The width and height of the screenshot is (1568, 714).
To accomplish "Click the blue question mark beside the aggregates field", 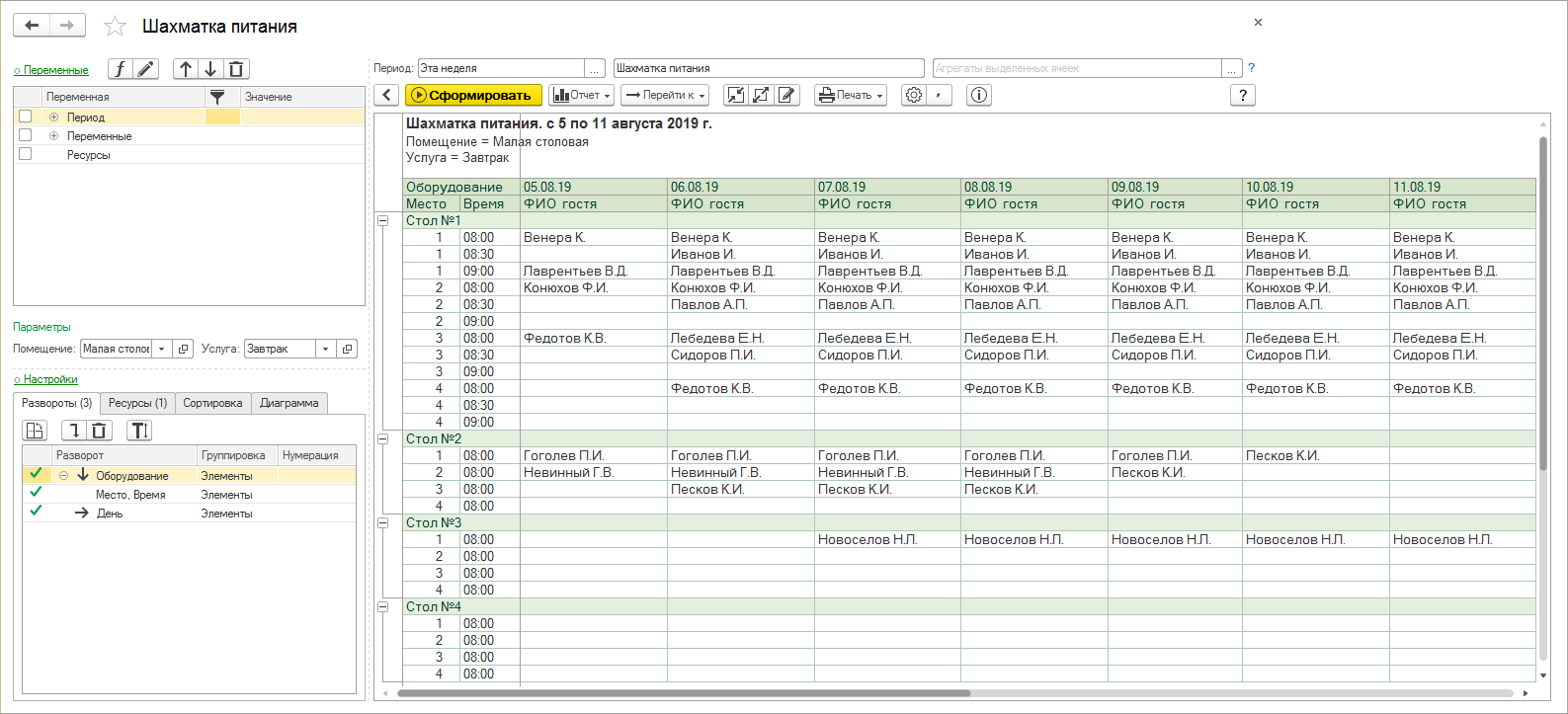I will [x=1251, y=68].
